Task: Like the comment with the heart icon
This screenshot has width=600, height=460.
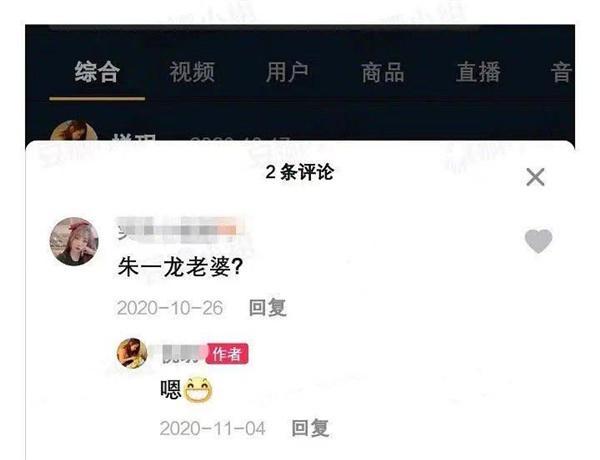Action: pyautogui.click(x=538, y=241)
